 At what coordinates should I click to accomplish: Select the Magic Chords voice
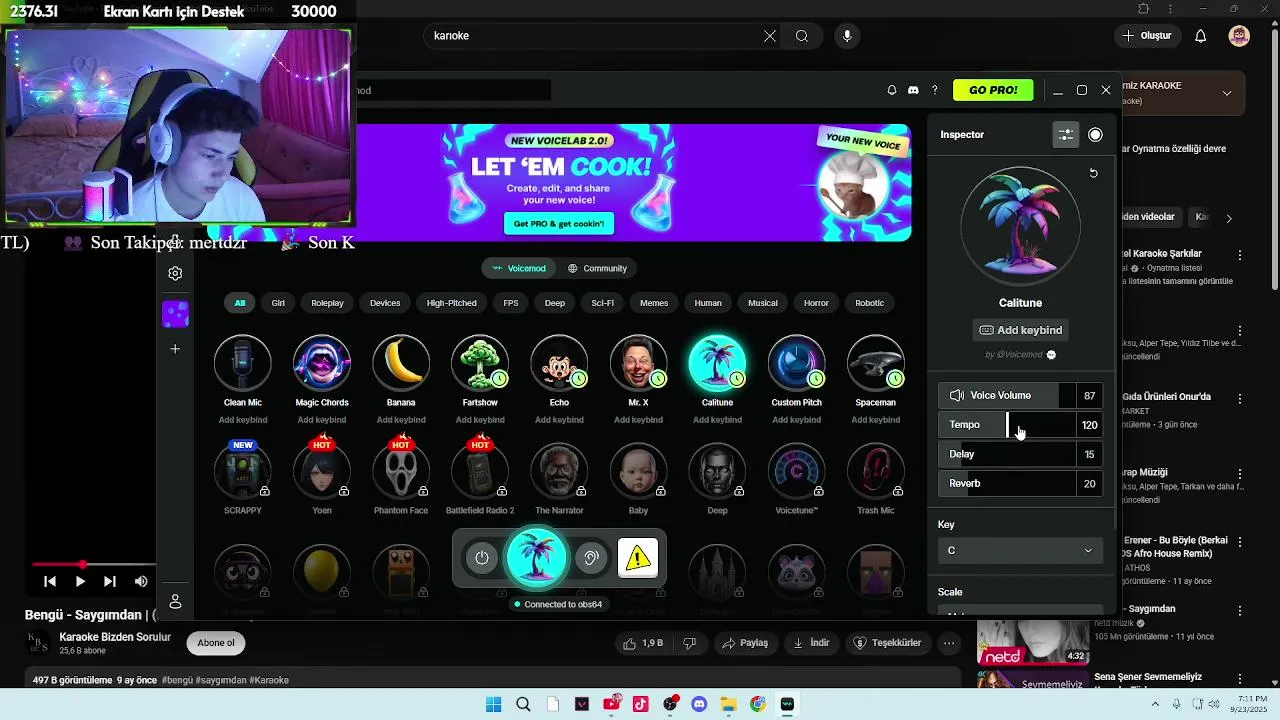point(321,363)
